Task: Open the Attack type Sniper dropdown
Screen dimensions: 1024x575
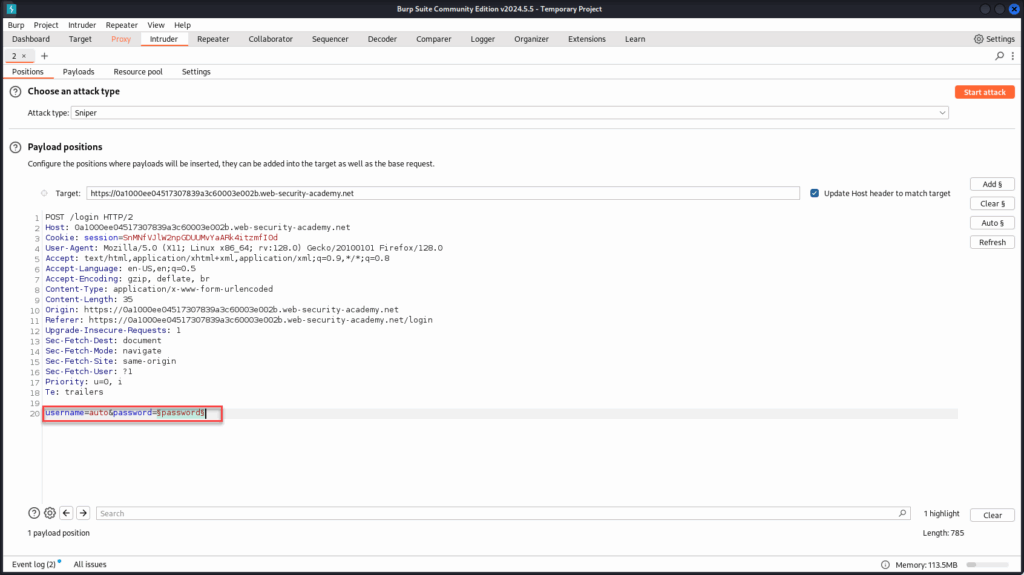Action: click(x=509, y=113)
